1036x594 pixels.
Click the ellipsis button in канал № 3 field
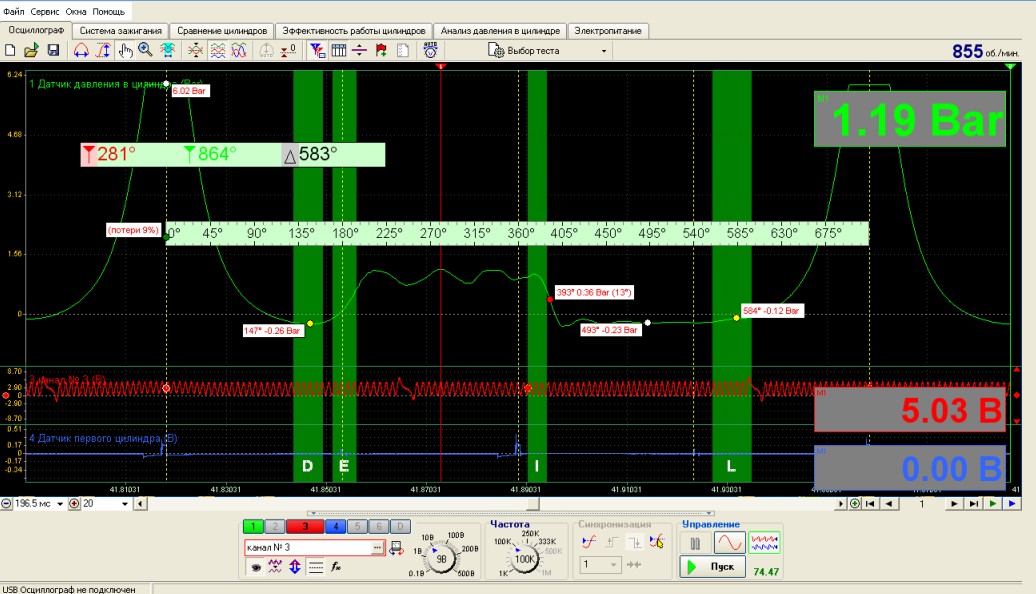tap(377, 548)
